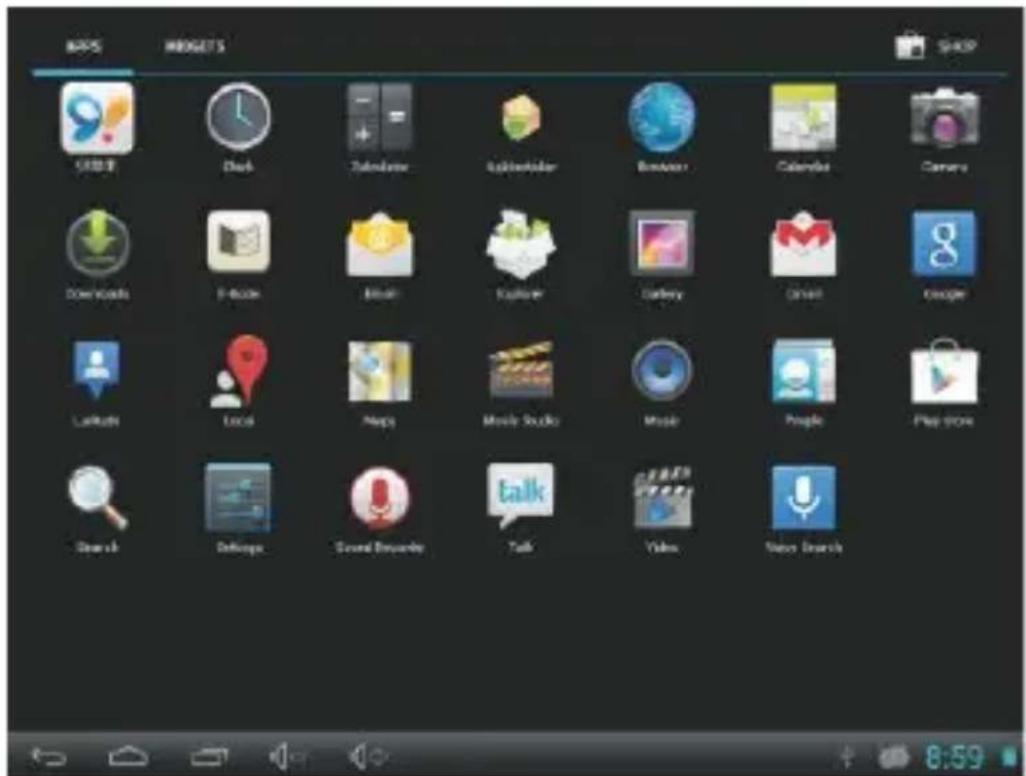This screenshot has height=776, width=1026.
Task: Open the SHOP button at top right
Action: coord(936,46)
